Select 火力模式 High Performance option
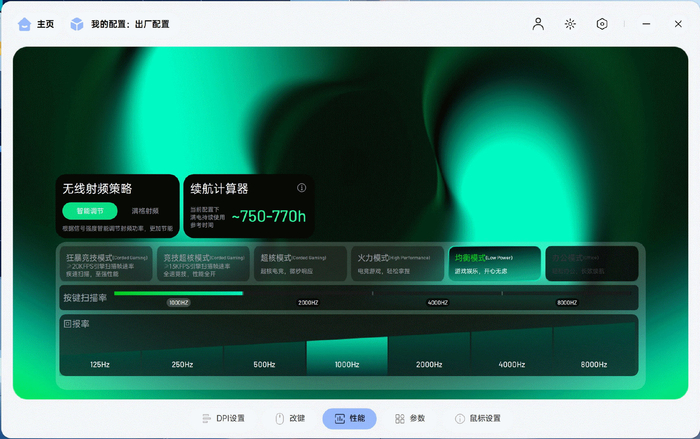This screenshot has height=439, width=700. pos(397,263)
